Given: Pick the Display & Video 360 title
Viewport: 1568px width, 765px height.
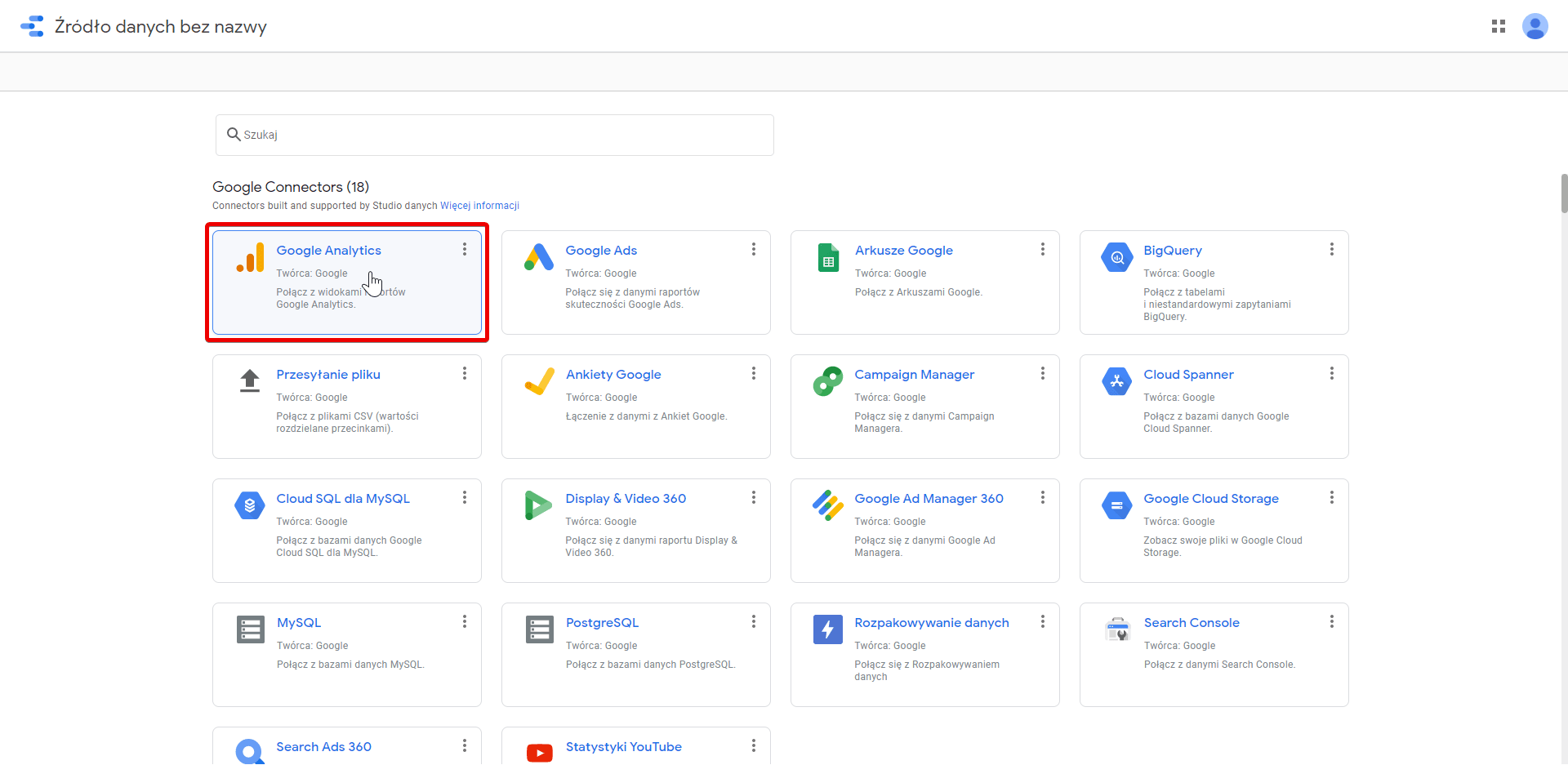Looking at the screenshot, I should [x=626, y=499].
